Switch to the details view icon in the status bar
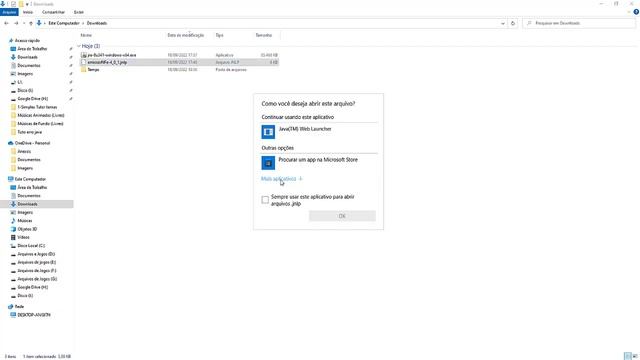Screen dimensions: 640x360 pyautogui.click(x=628, y=356)
